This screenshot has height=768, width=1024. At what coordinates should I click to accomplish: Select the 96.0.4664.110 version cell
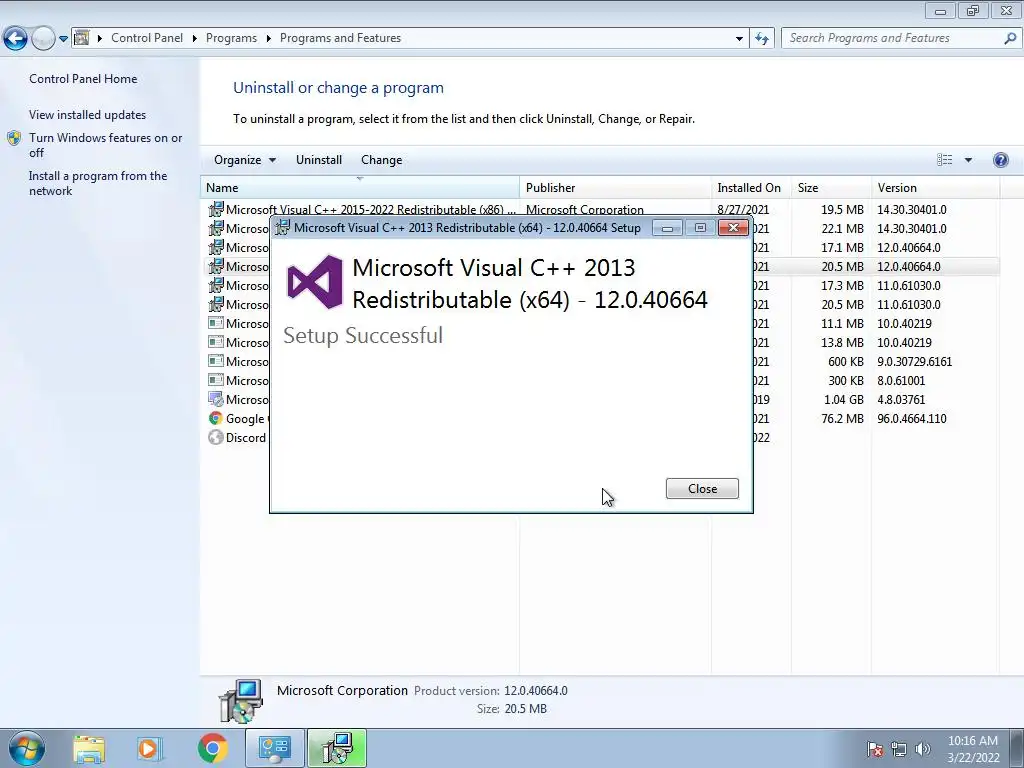912,419
